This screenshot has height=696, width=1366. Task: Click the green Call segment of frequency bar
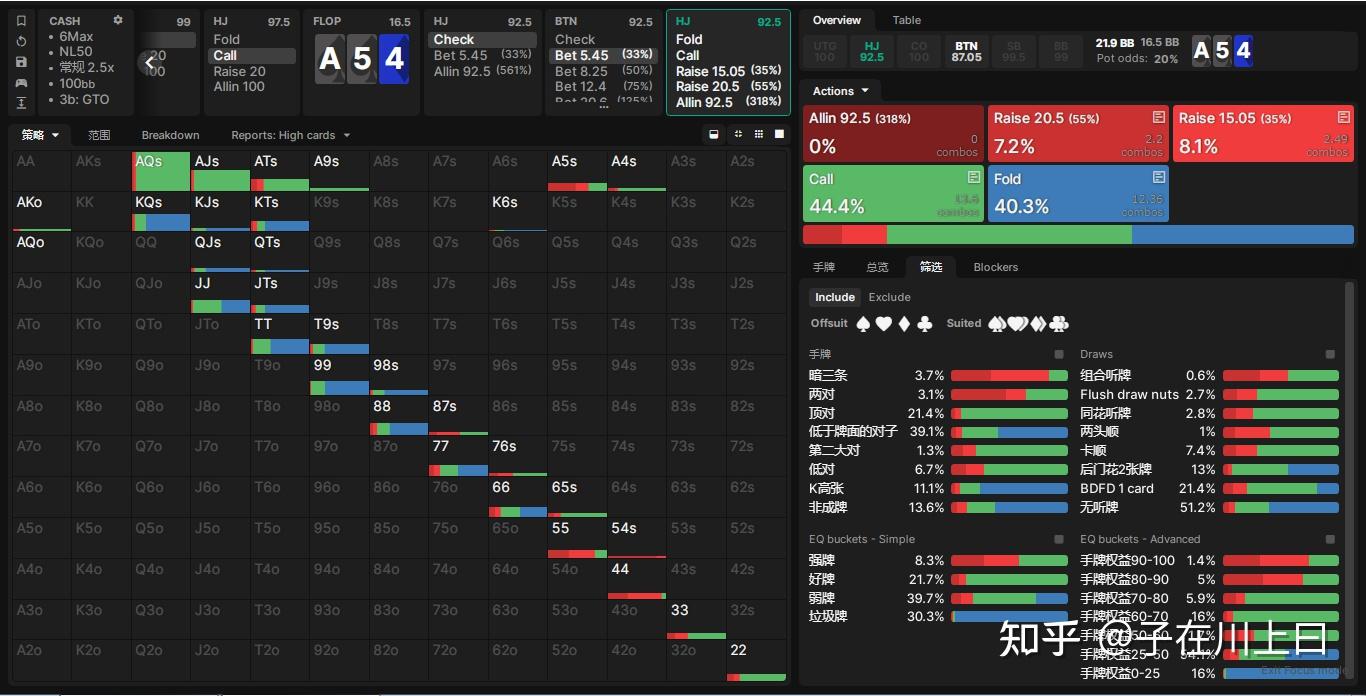[1009, 235]
